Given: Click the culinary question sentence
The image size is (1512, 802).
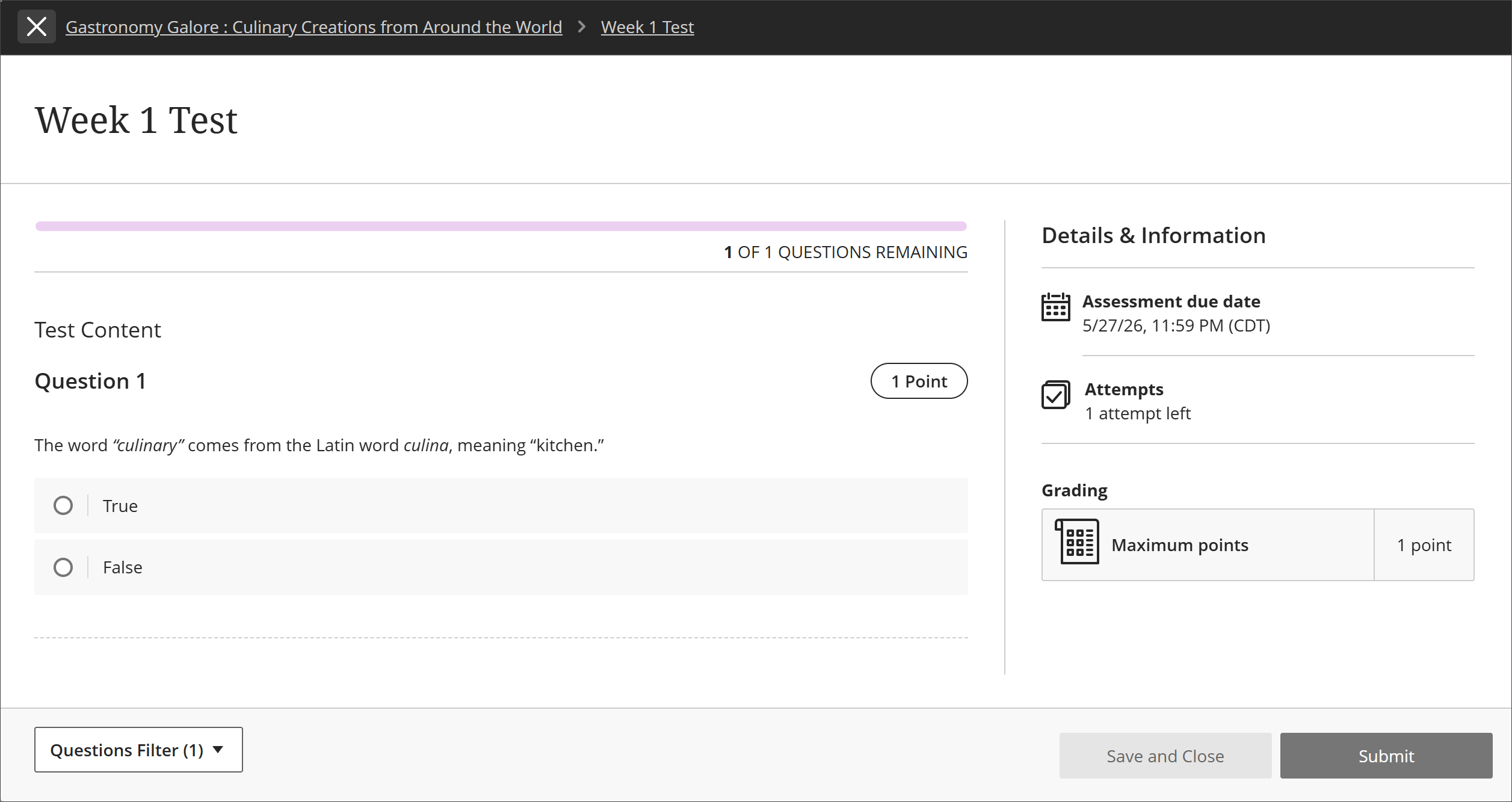Looking at the screenshot, I should tap(319, 445).
